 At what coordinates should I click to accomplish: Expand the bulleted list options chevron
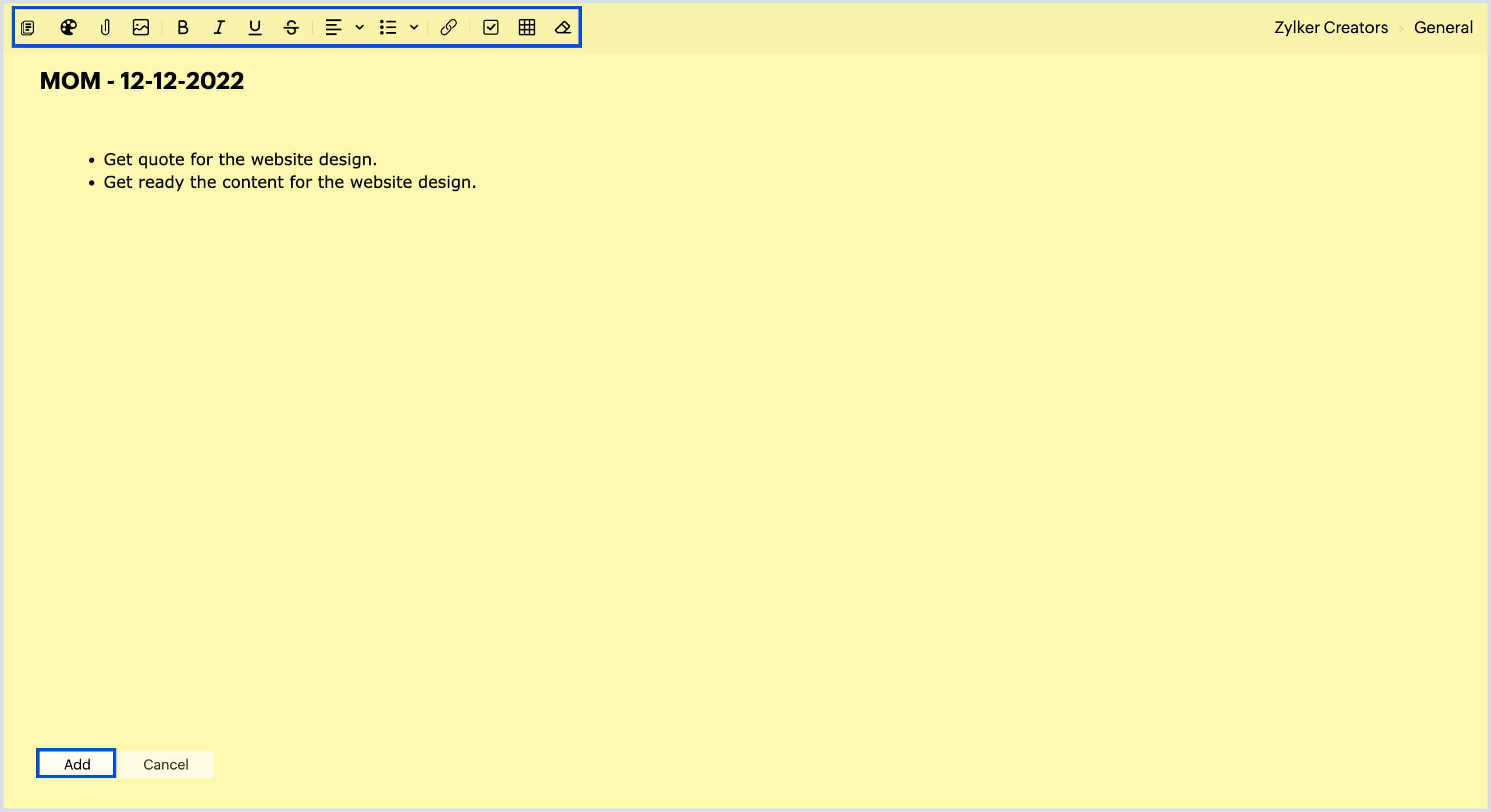tap(414, 27)
